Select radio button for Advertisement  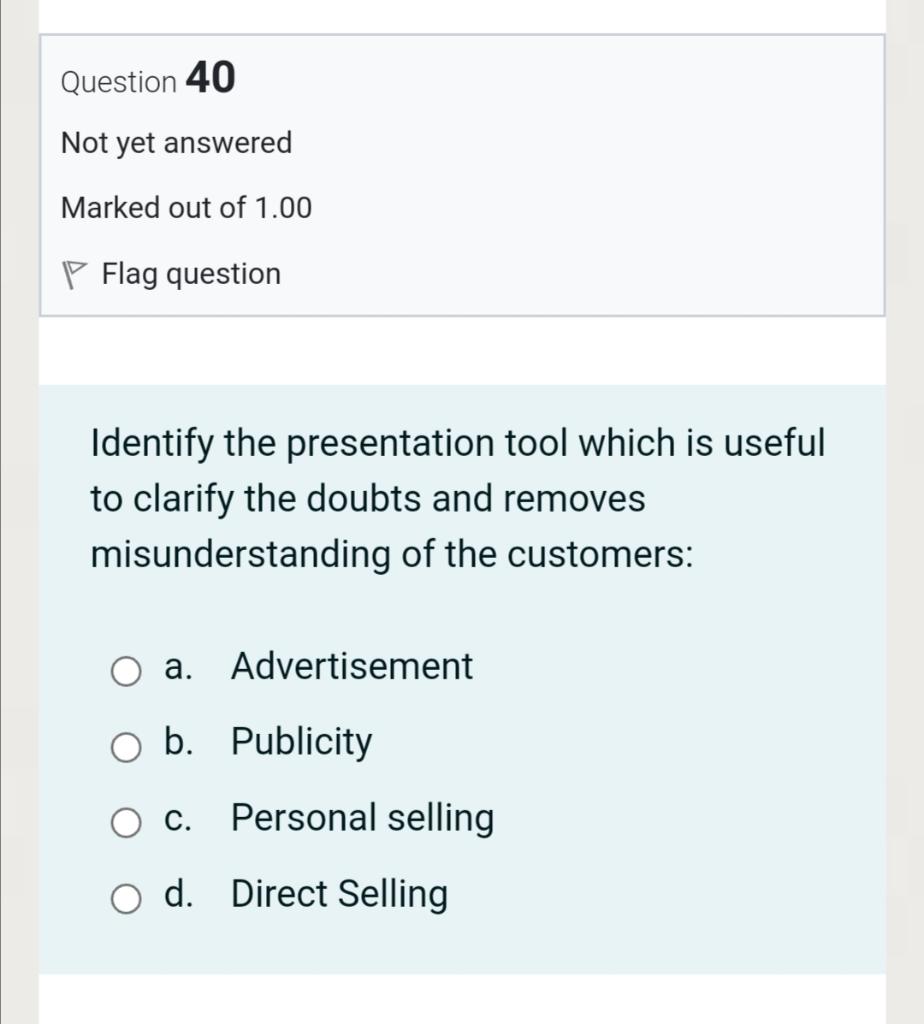(x=126, y=671)
